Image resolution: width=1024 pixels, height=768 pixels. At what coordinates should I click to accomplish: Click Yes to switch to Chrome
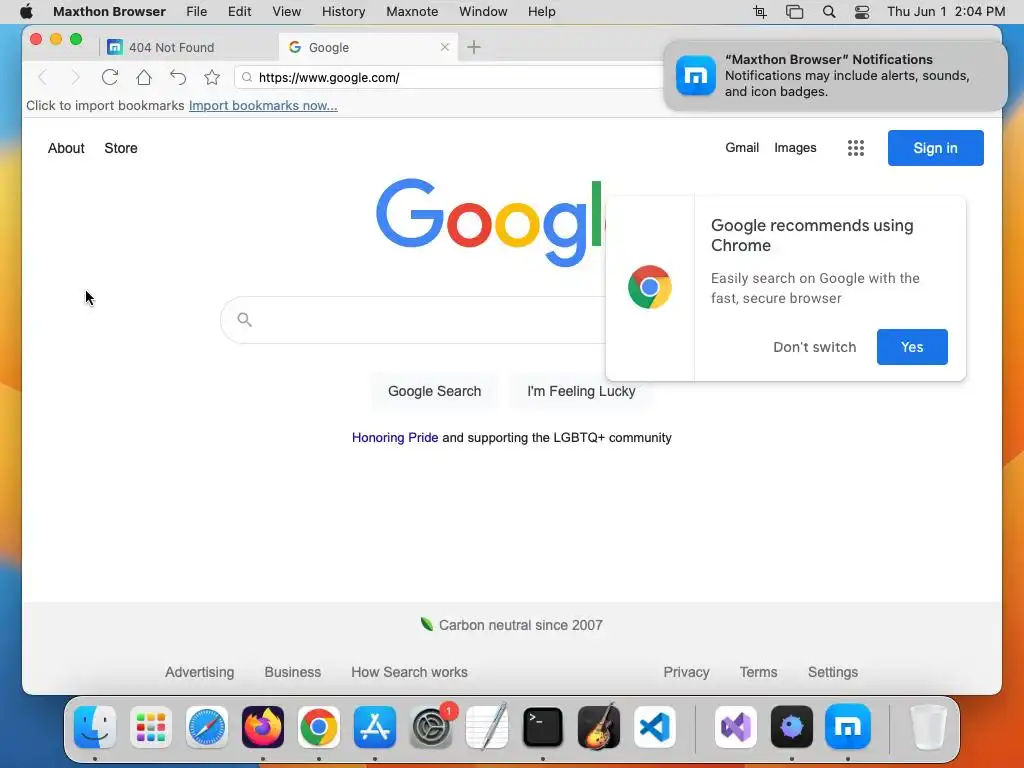912,347
